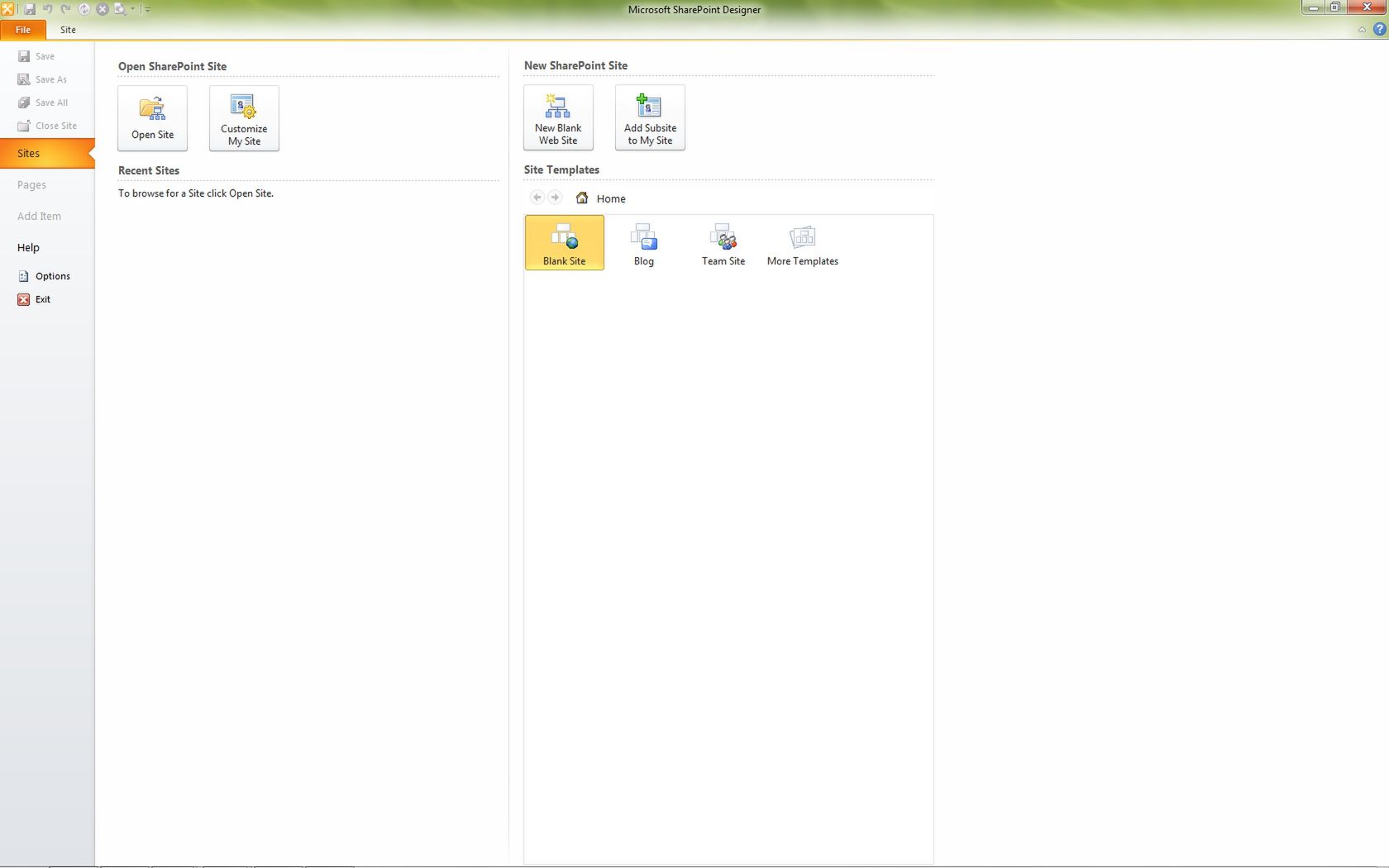Select the Blank Site template
Viewport: 1389px width, 868px height.
(x=565, y=242)
